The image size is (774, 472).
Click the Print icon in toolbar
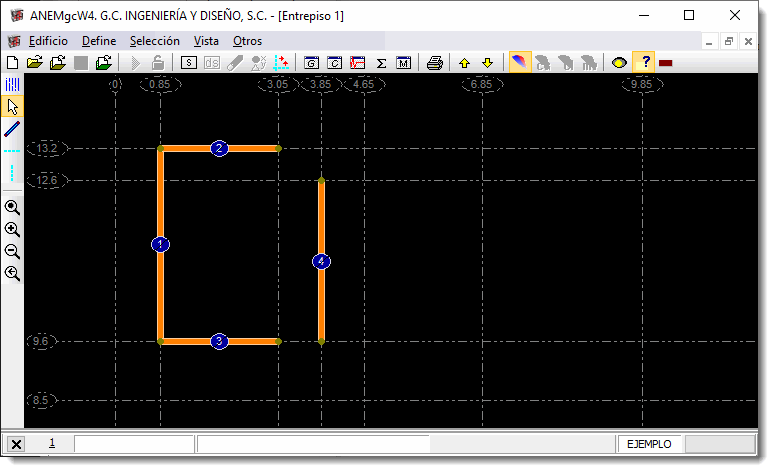pos(435,63)
